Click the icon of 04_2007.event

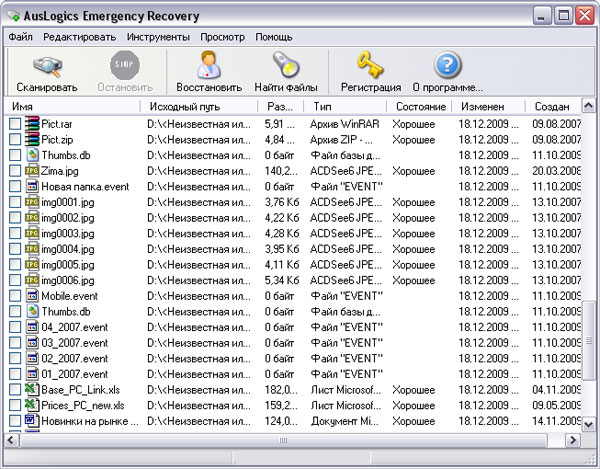point(32,327)
